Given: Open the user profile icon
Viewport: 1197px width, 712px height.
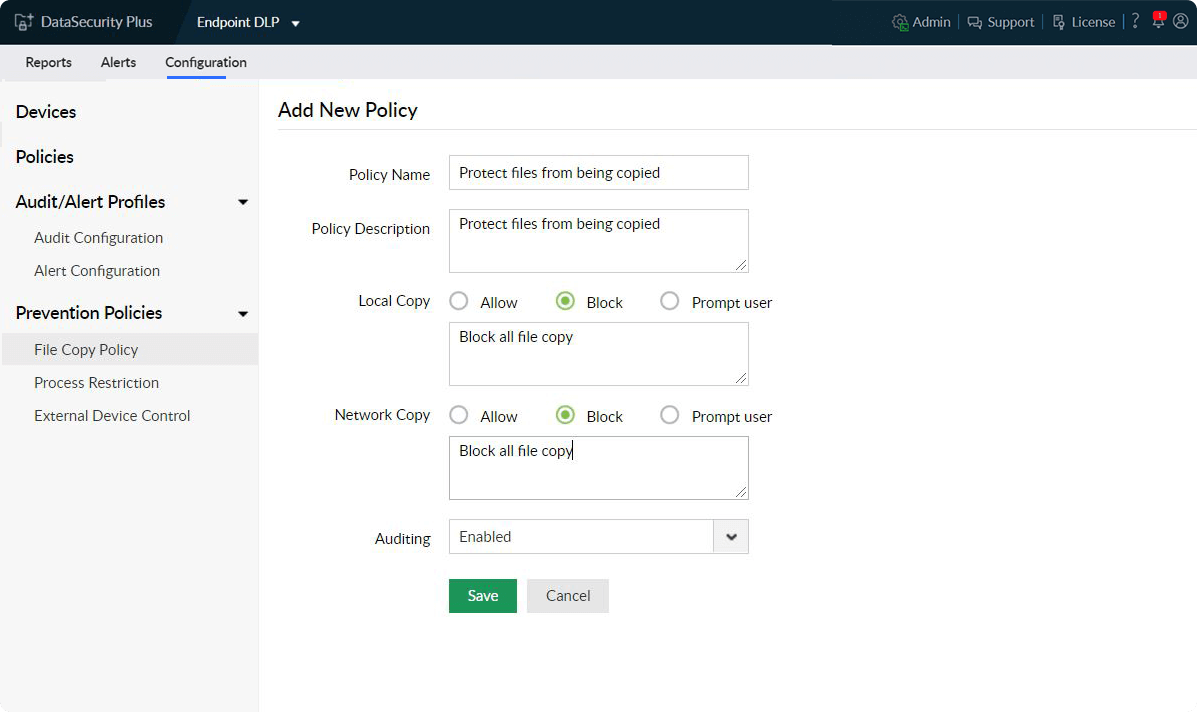Looking at the screenshot, I should point(1180,21).
